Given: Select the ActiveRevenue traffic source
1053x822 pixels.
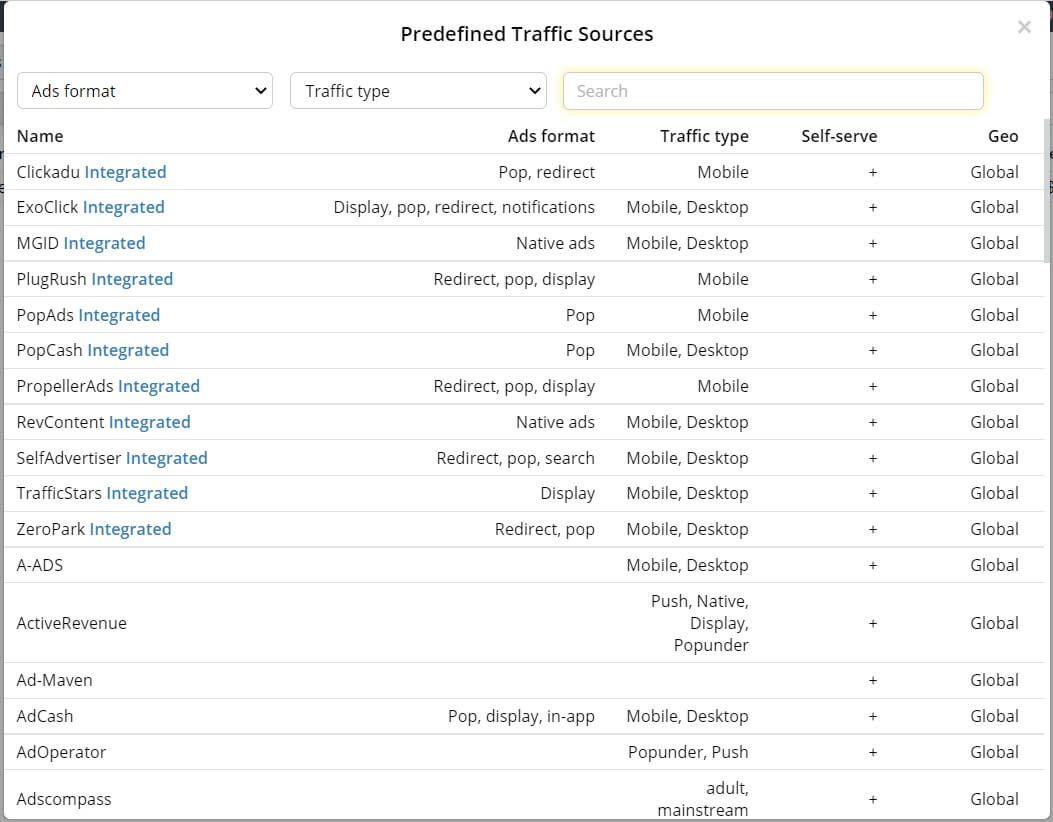Looking at the screenshot, I should tap(72, 623).
